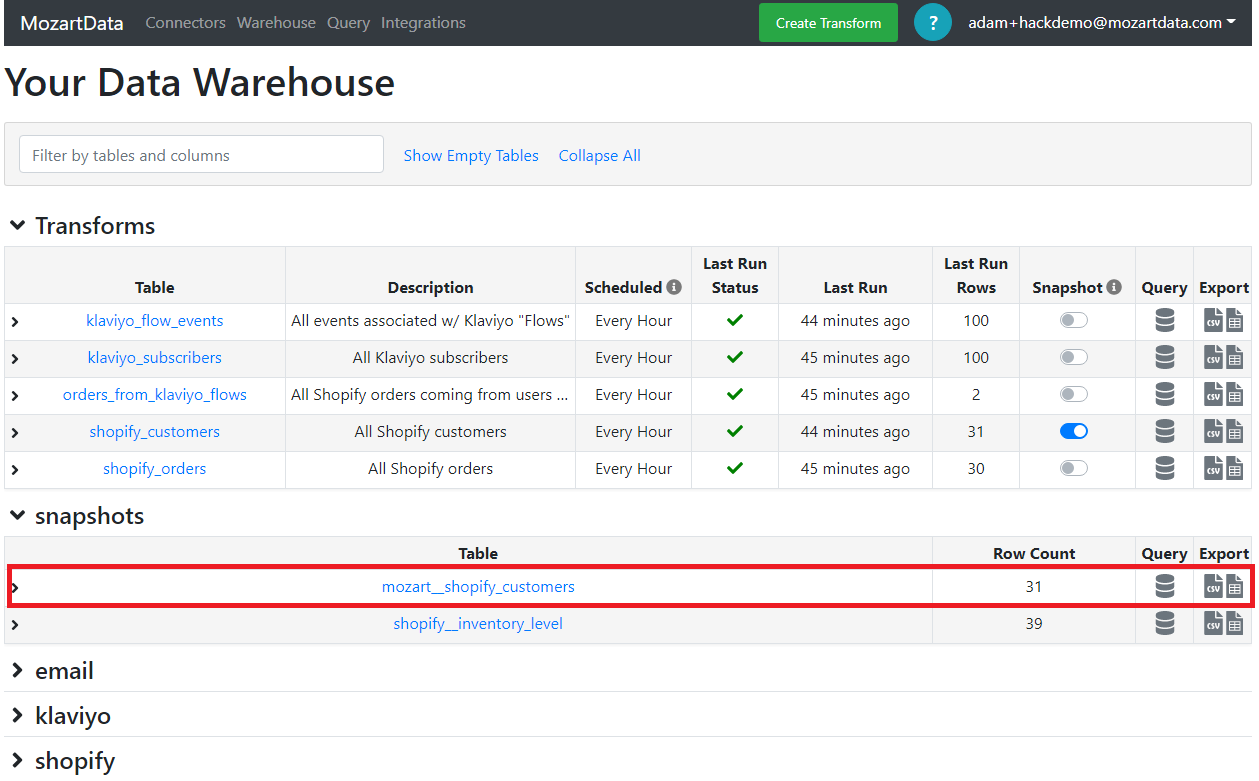The width and height of the screenshot is (1259, 781).
Task: Export shopify__inventory_level to spreadsheet
Action: (1235, 624)
